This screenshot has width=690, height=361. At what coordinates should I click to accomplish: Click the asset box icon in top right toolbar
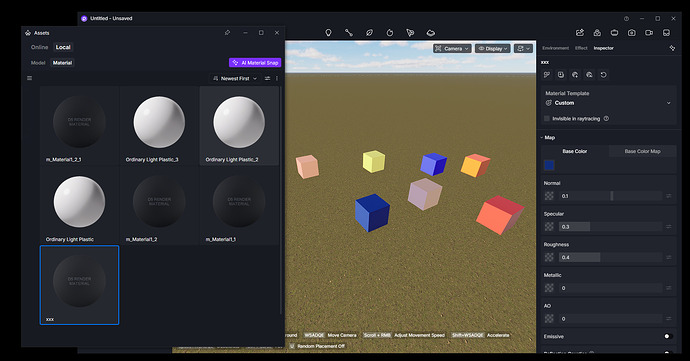(597, 33)
